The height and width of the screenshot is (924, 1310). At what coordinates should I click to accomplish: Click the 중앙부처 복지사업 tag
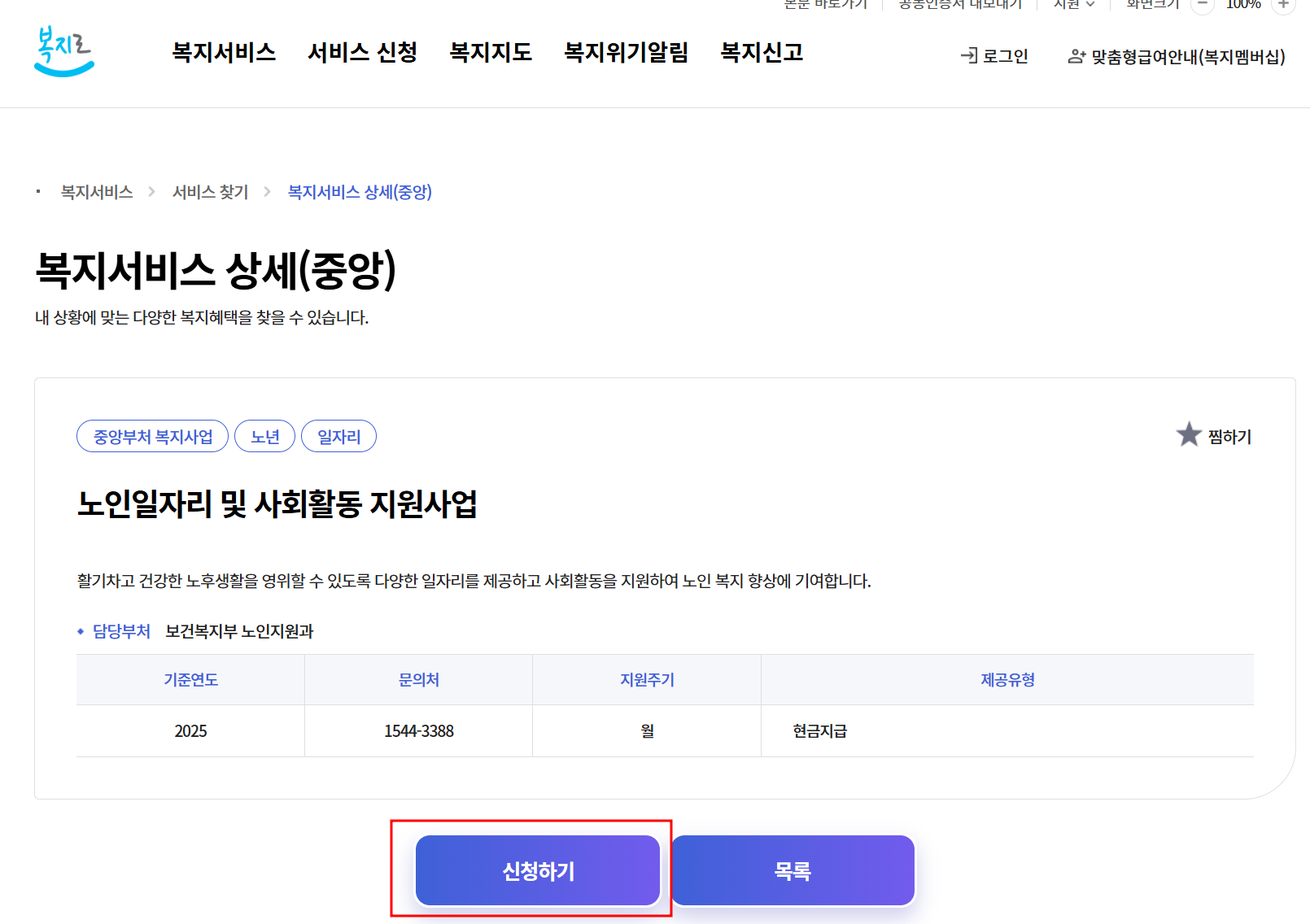[151, 436]
